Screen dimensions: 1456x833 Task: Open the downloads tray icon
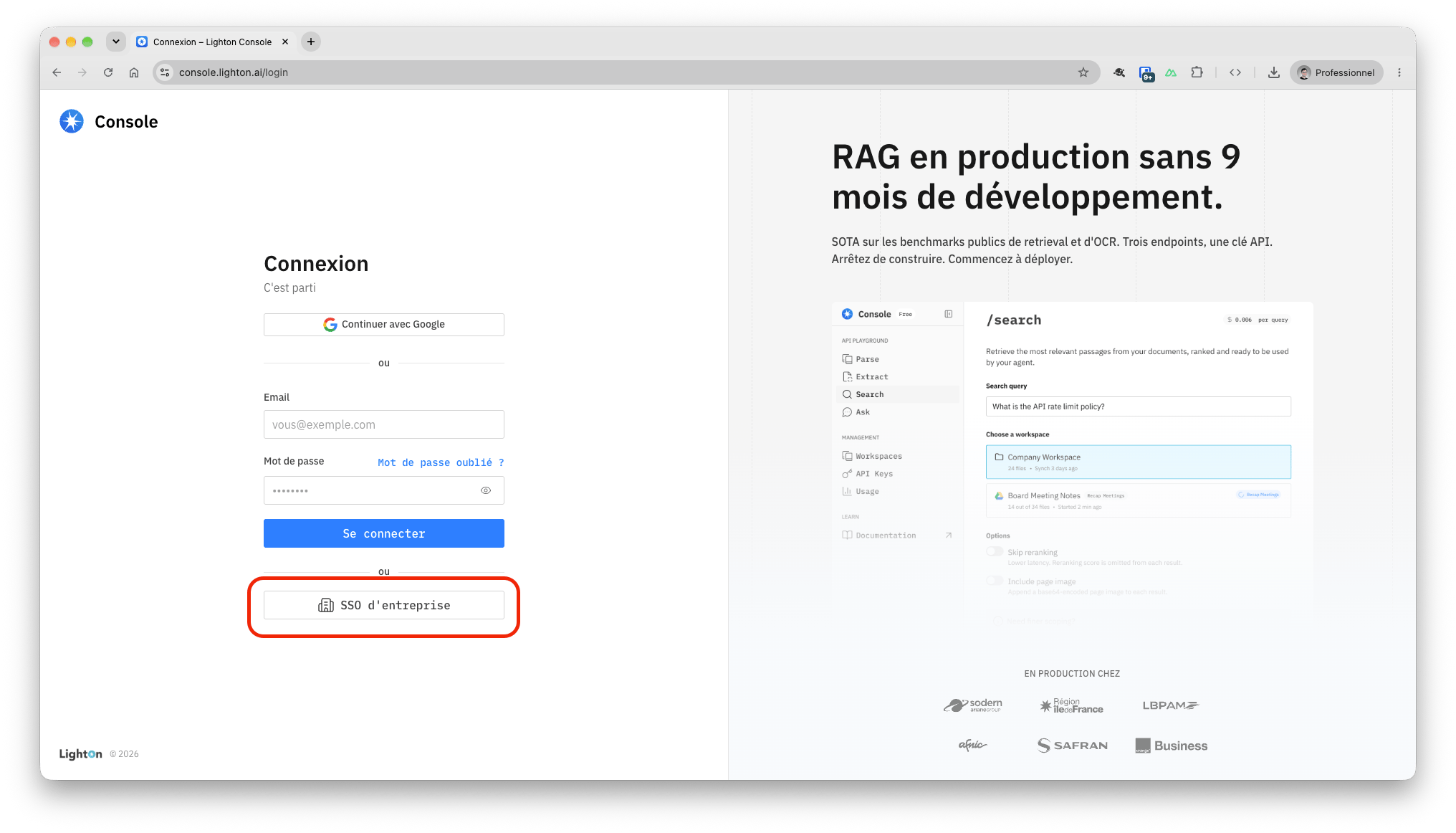pyautogui.click(x=1273, y=72)
